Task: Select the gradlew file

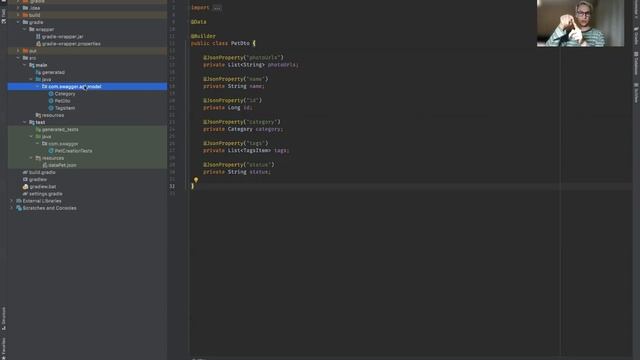Action: (38, 180)
